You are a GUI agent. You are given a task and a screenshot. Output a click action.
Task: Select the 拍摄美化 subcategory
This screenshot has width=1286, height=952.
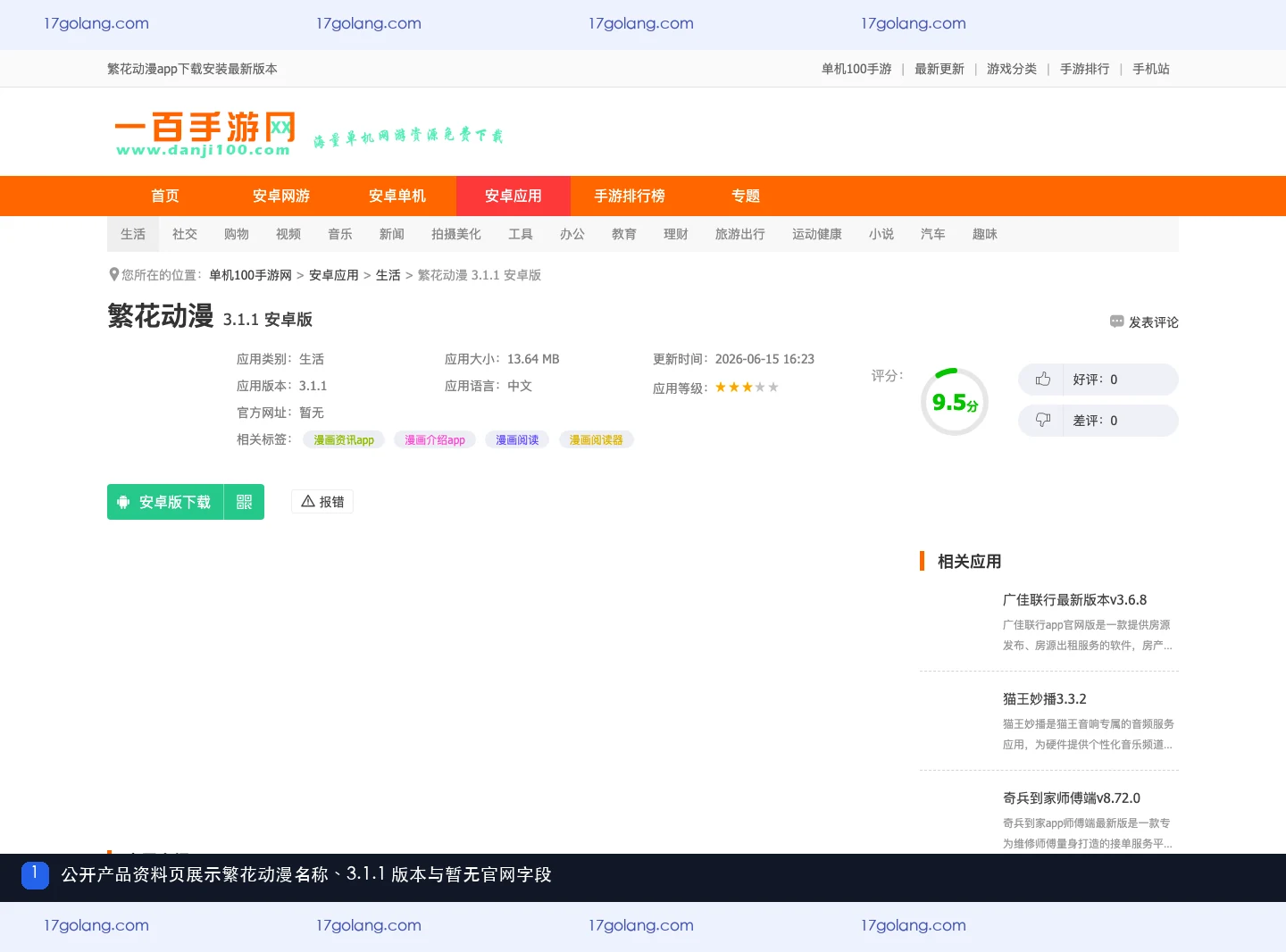point(456,234)
